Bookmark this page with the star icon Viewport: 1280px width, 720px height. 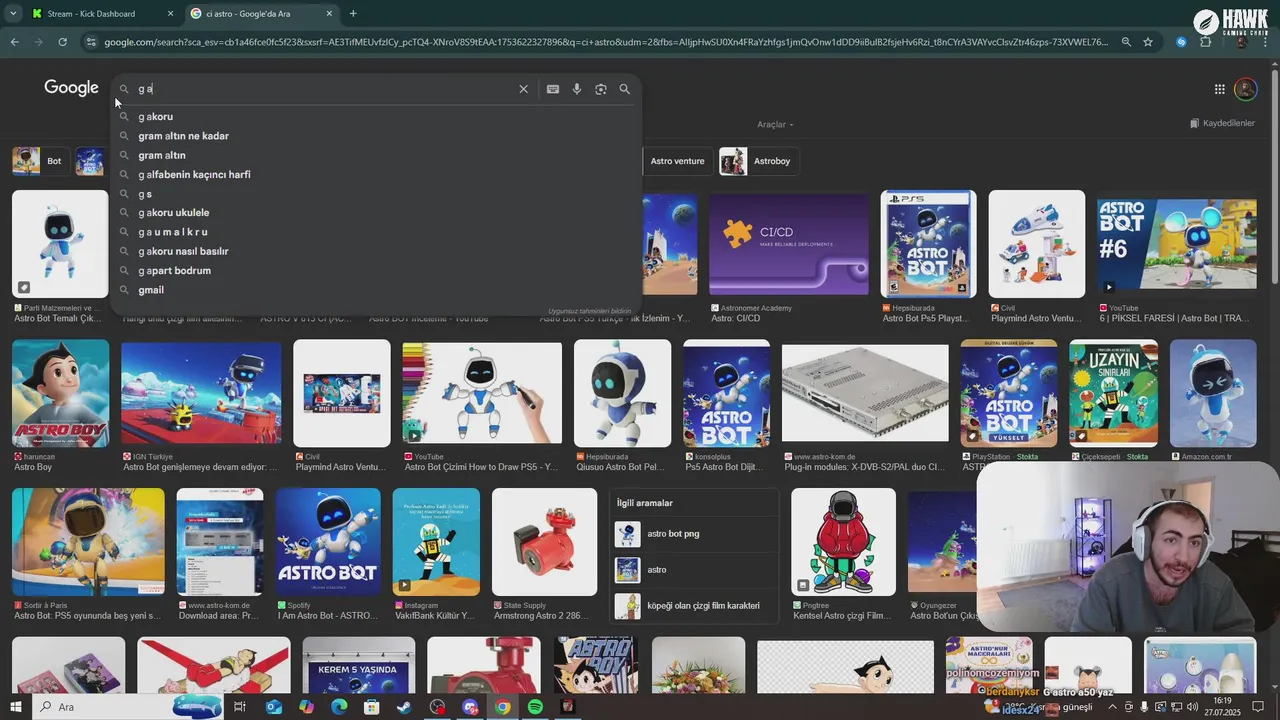coord(1148,42)
